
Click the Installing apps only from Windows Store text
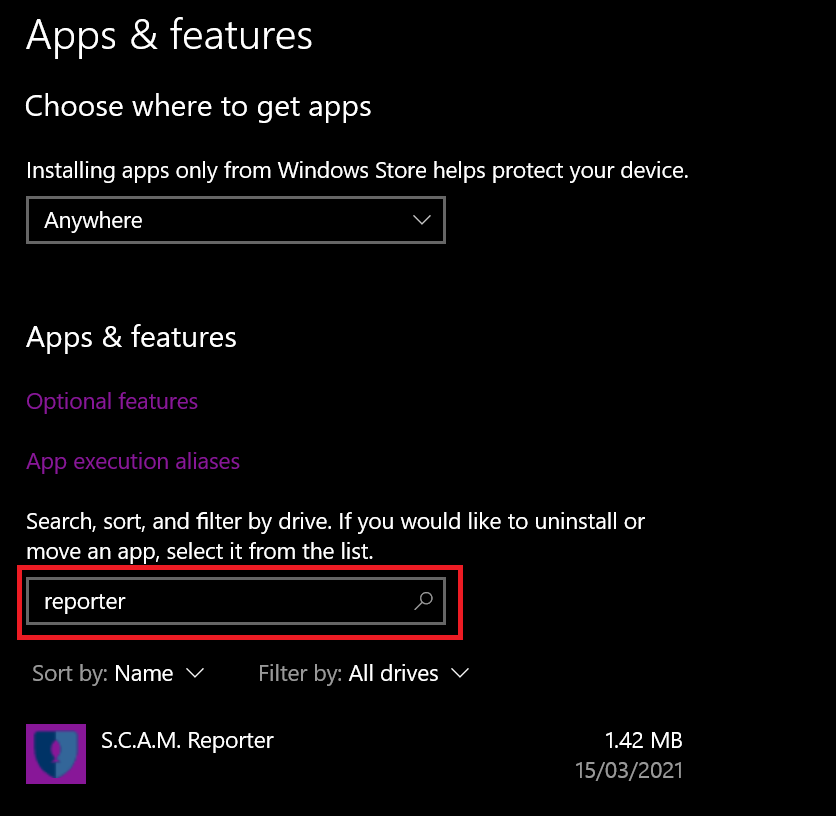click(357, 171)
